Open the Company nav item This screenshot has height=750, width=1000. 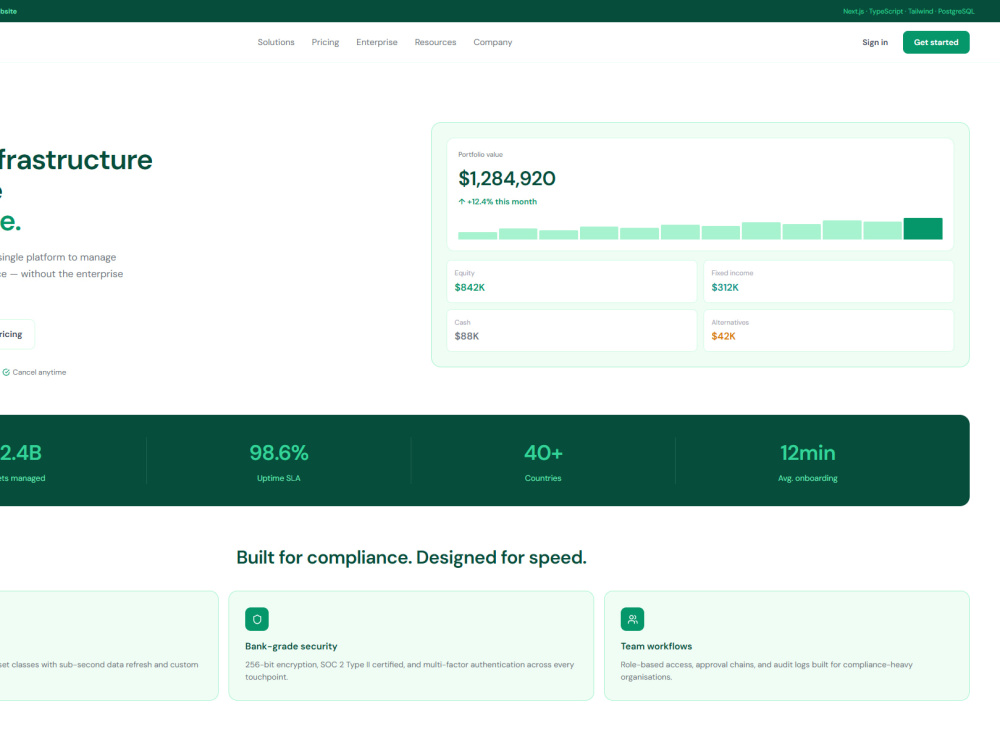tap(492, 42)
